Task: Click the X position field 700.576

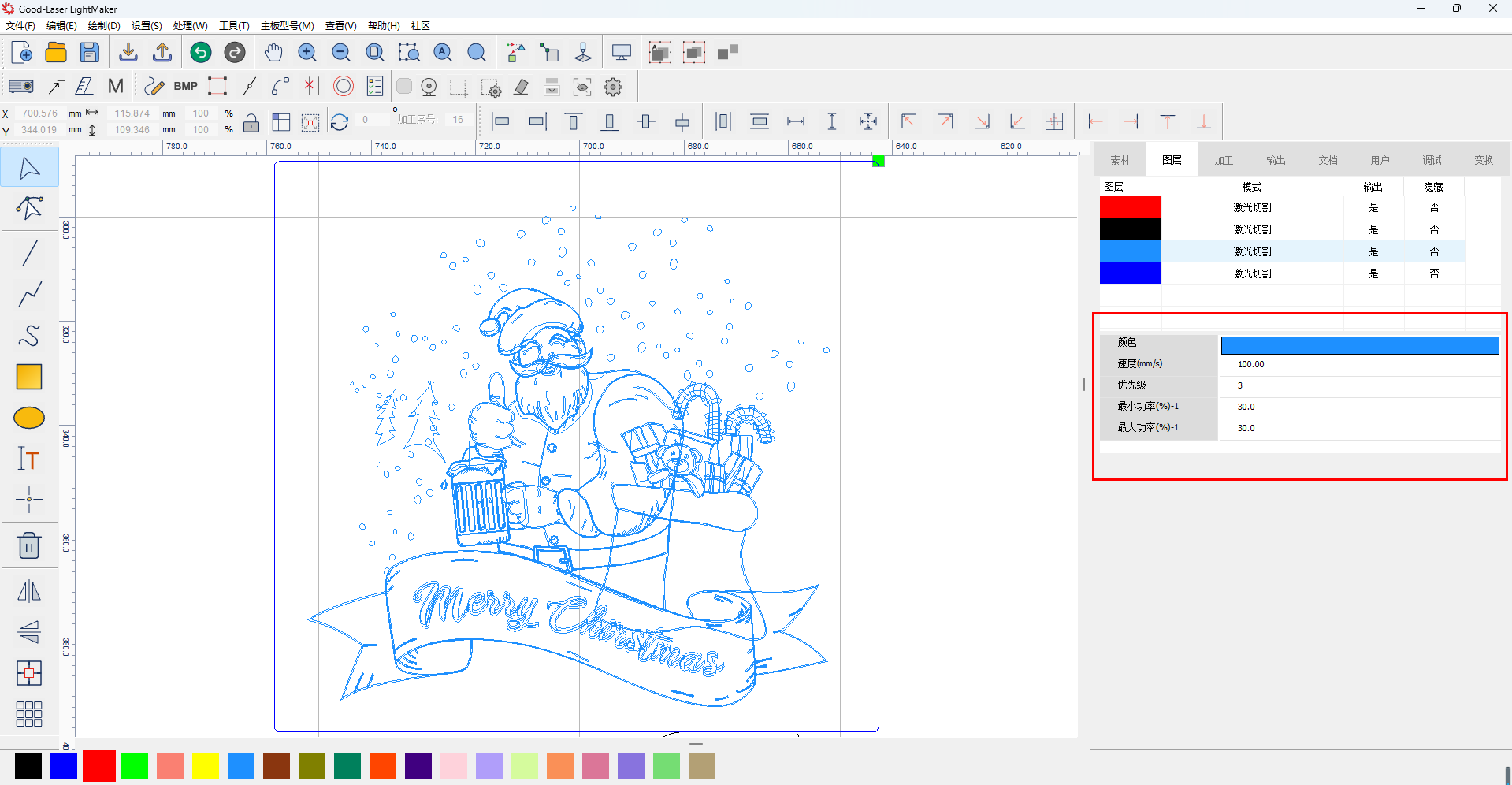Action: click(x=39, y=113)
